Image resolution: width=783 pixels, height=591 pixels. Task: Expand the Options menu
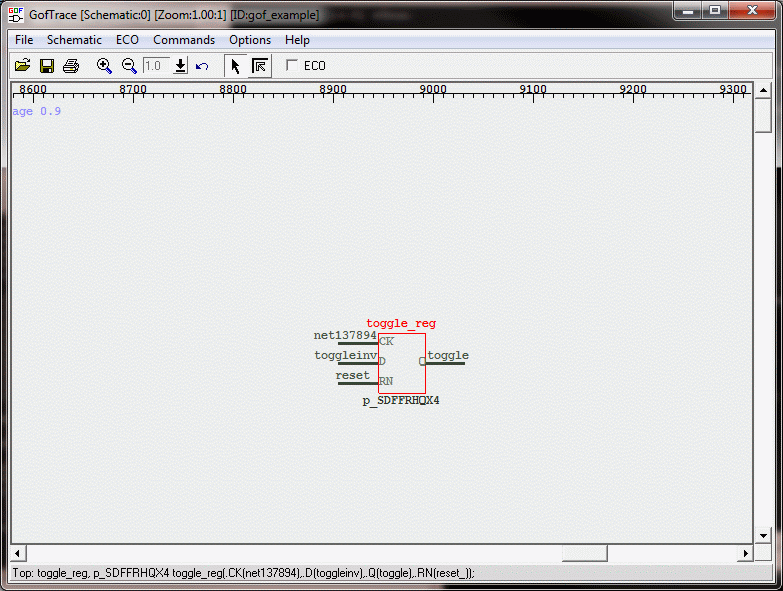[x=250, y=40]
